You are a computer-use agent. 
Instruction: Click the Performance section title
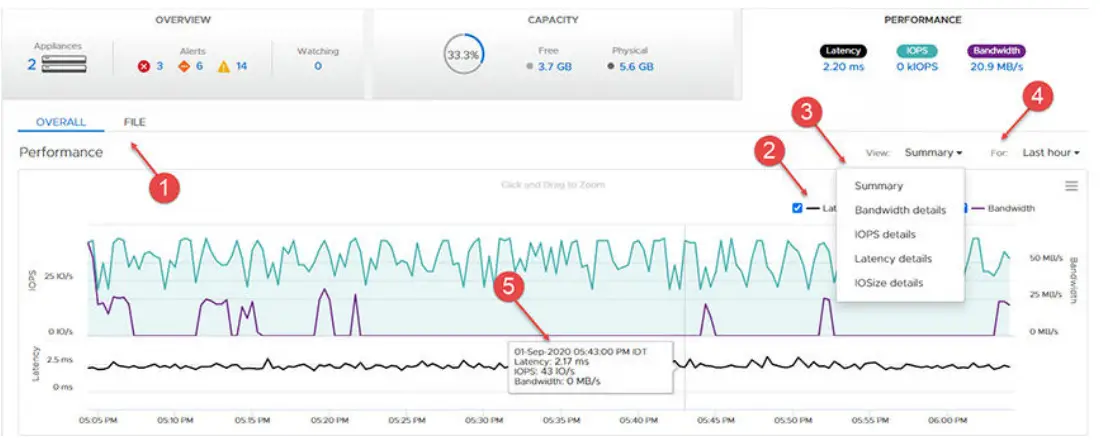coord(61,152)
